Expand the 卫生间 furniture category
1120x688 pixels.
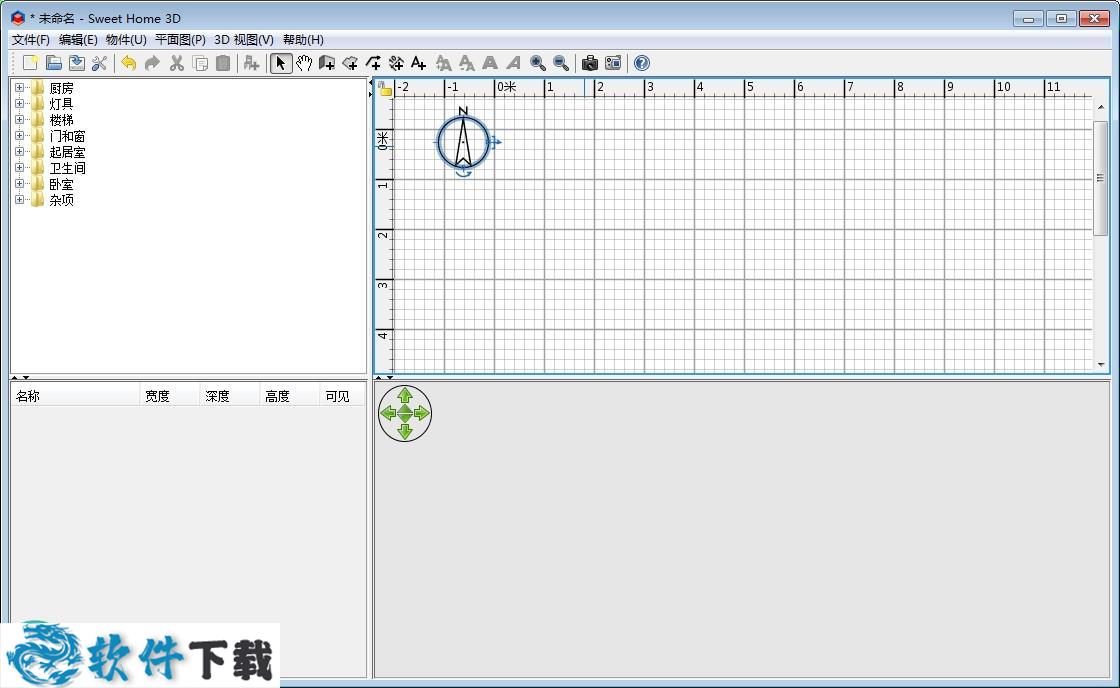point(19,168)
